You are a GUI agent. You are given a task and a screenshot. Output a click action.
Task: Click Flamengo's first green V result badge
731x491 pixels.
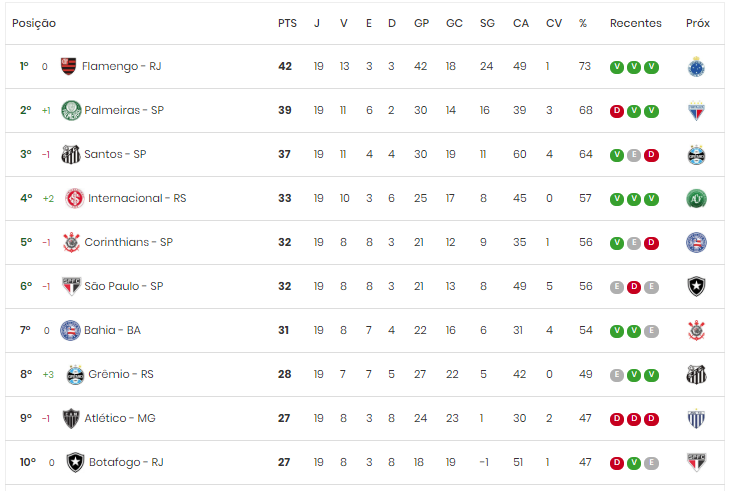tap(617, 67)
